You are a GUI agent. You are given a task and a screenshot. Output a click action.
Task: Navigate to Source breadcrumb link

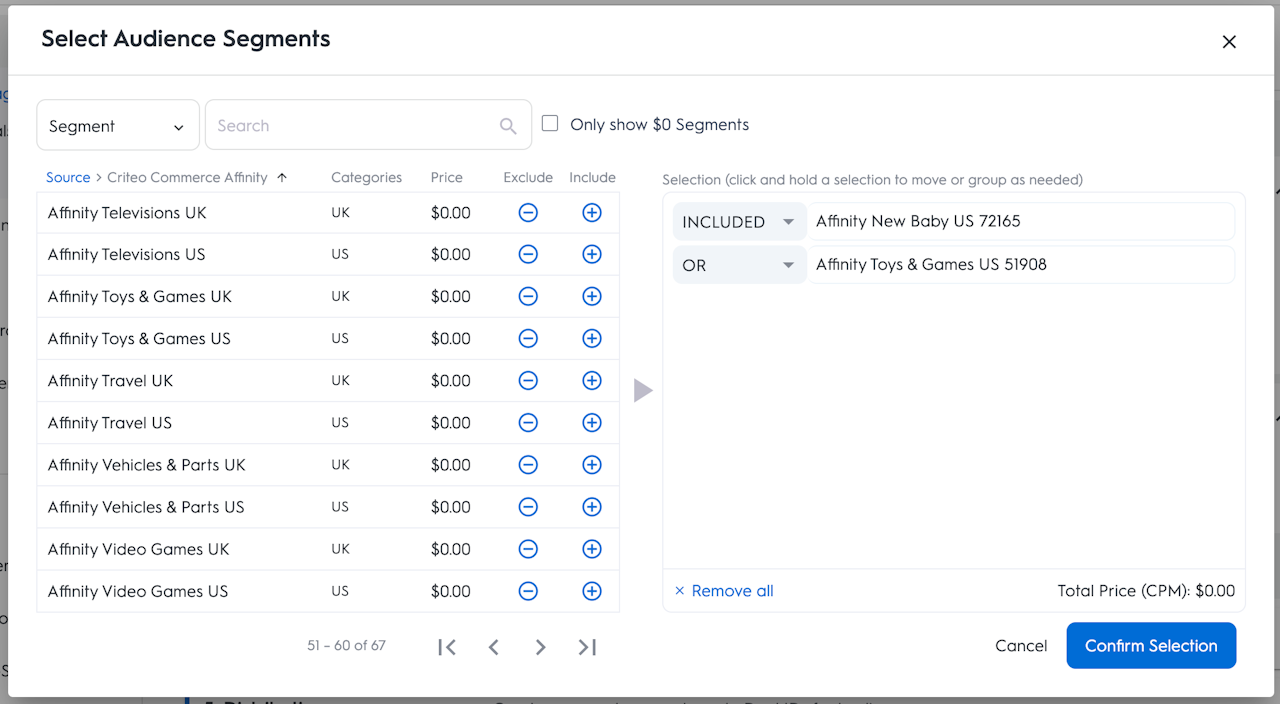click(x=68, y=177)
